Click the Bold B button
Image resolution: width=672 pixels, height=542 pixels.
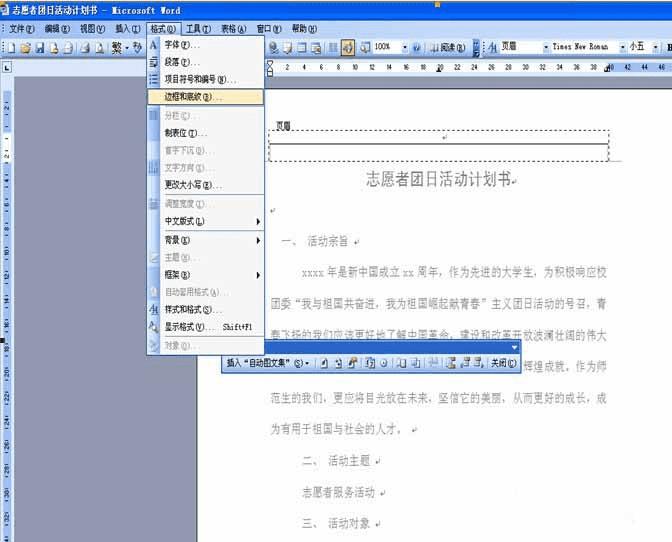coord(668,48)
